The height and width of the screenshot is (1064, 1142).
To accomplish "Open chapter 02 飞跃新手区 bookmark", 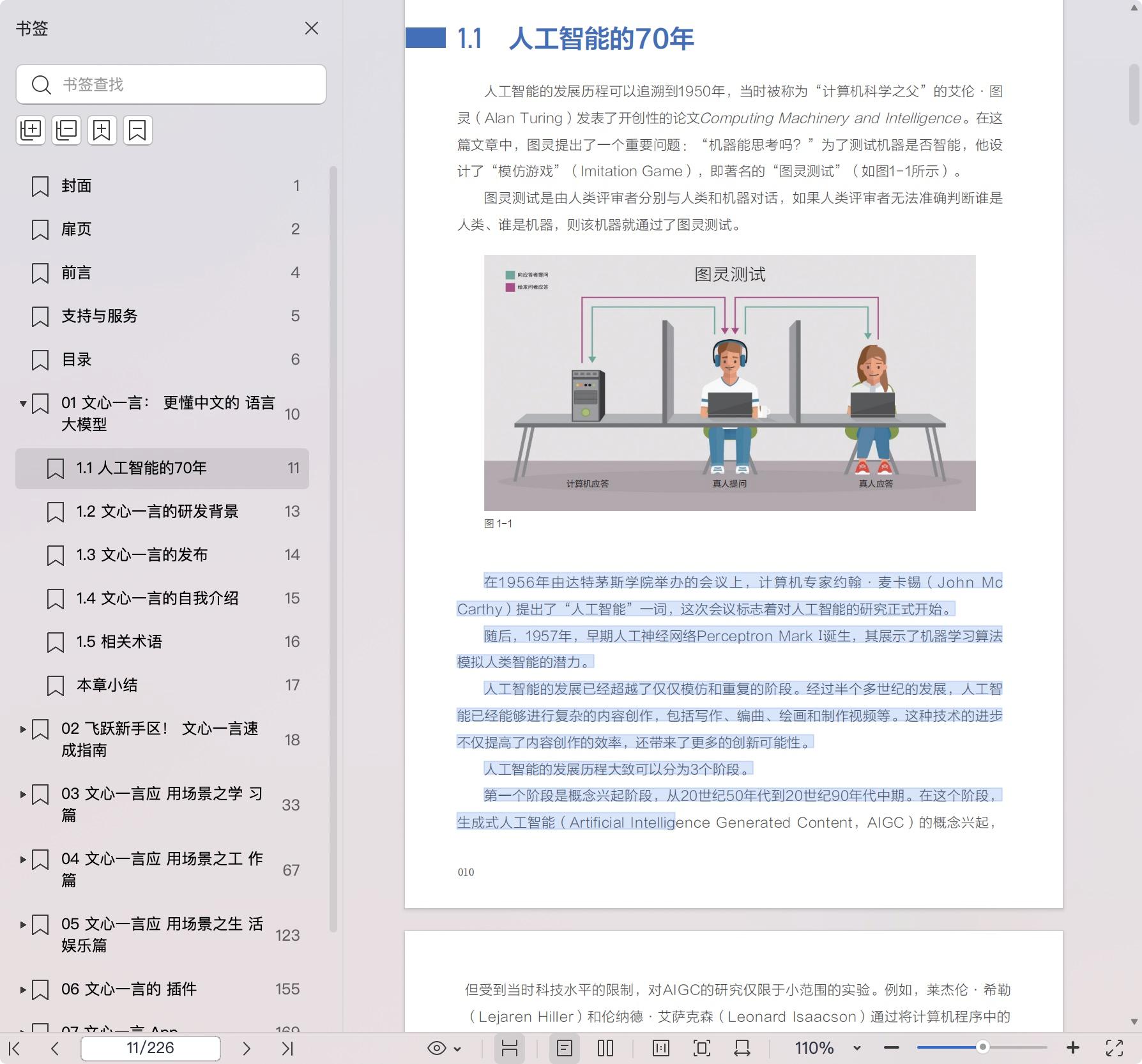I will (x=160, y=740).
